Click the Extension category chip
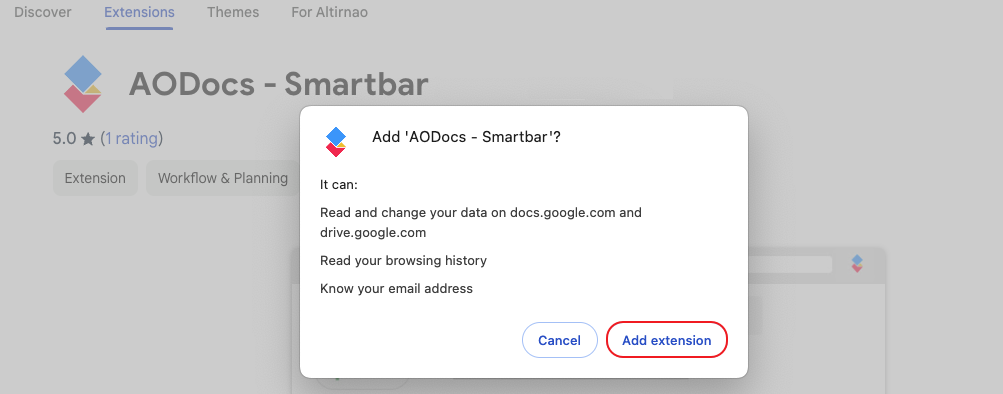1003x394 pixels. (x=95, y=178)
